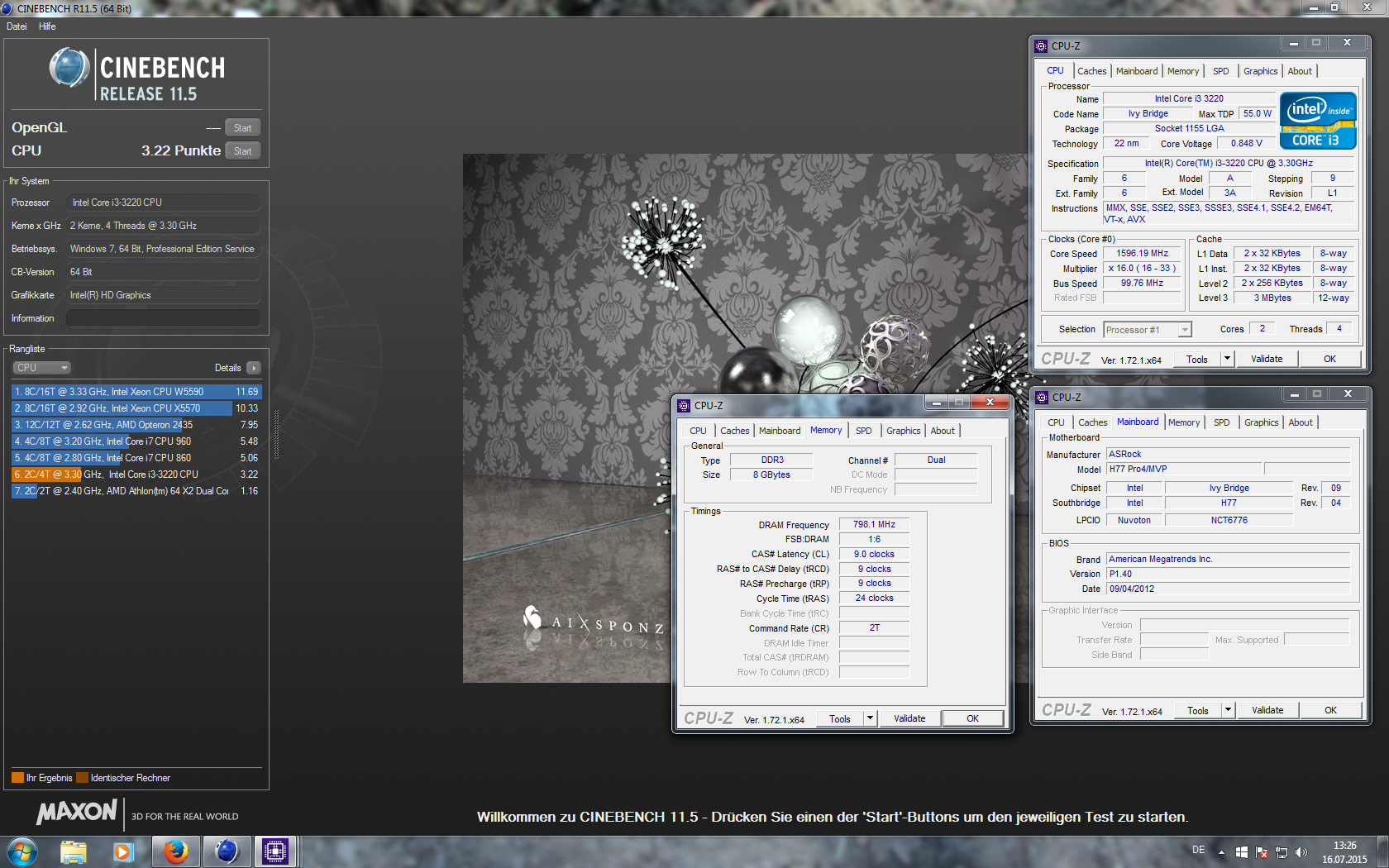The width and height of the screenshot is (1389, 868).
Task: Select ranking row Core i7 CPU 860
Action: [x=136, y=458]
